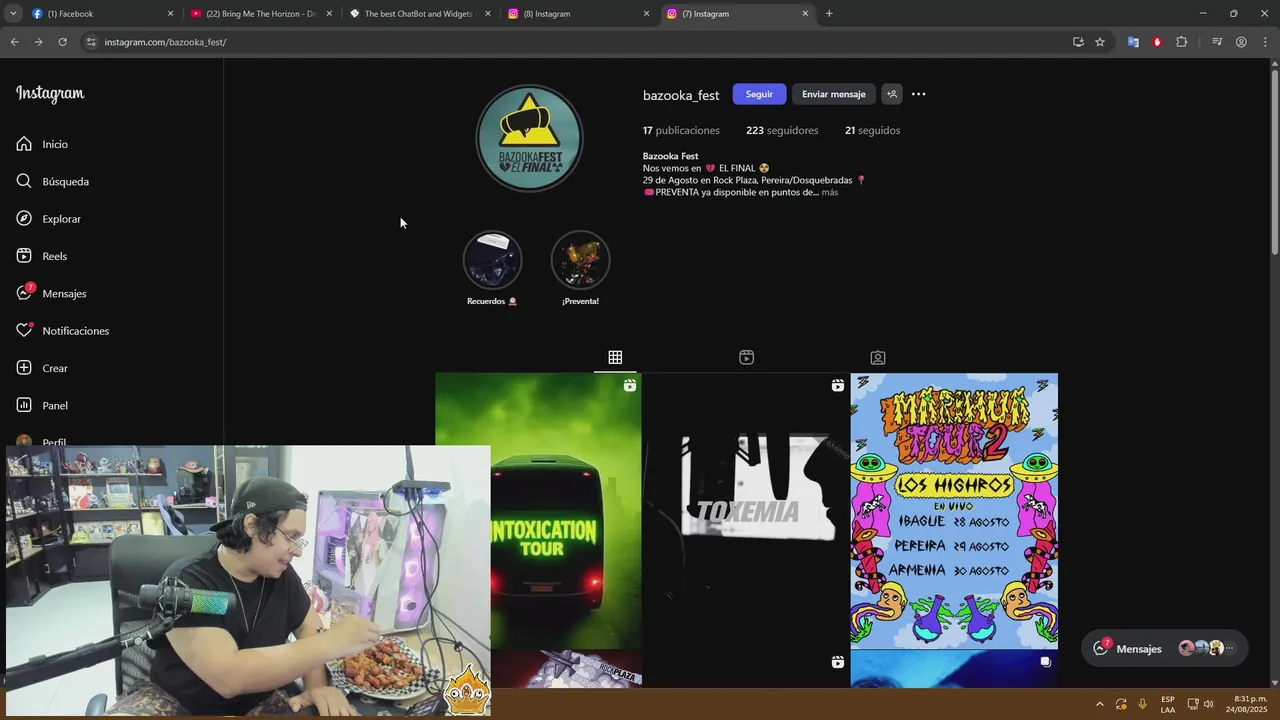Open the 21 seguidos list
1280x720 pixels.
coord(872,130)
